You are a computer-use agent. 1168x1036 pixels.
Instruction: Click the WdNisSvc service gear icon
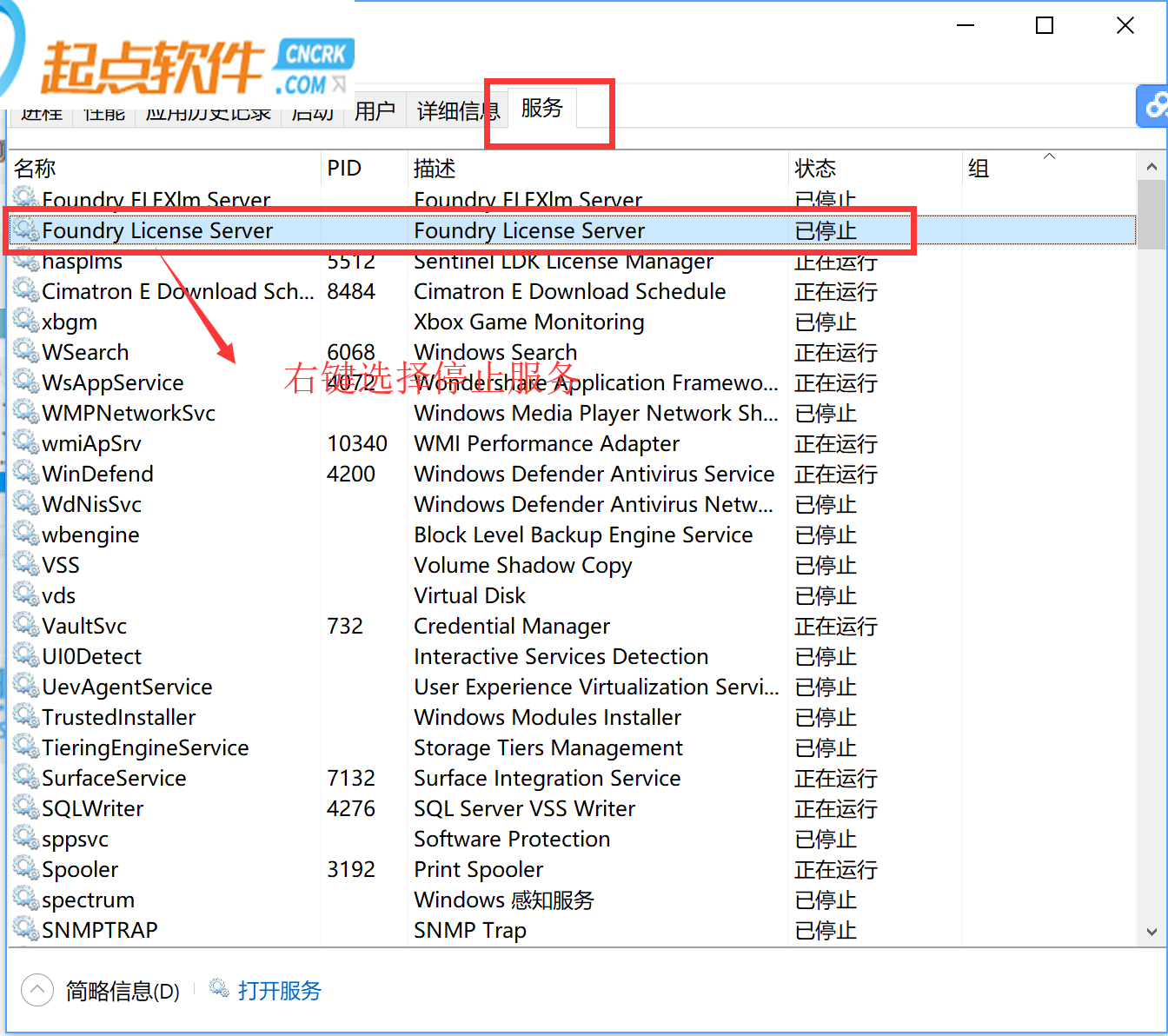coord(25,503)
